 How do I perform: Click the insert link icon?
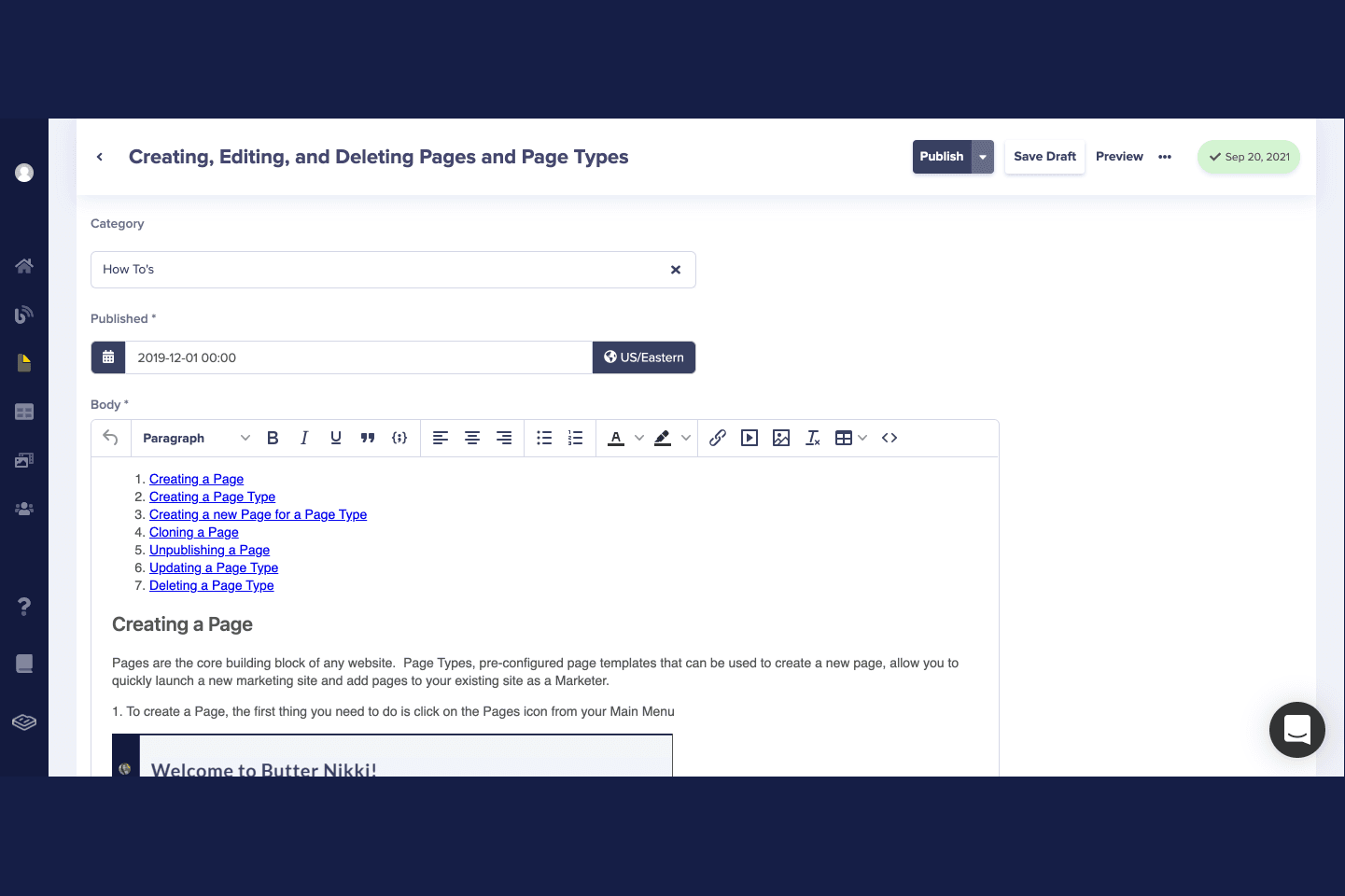(x=718, y=438)
